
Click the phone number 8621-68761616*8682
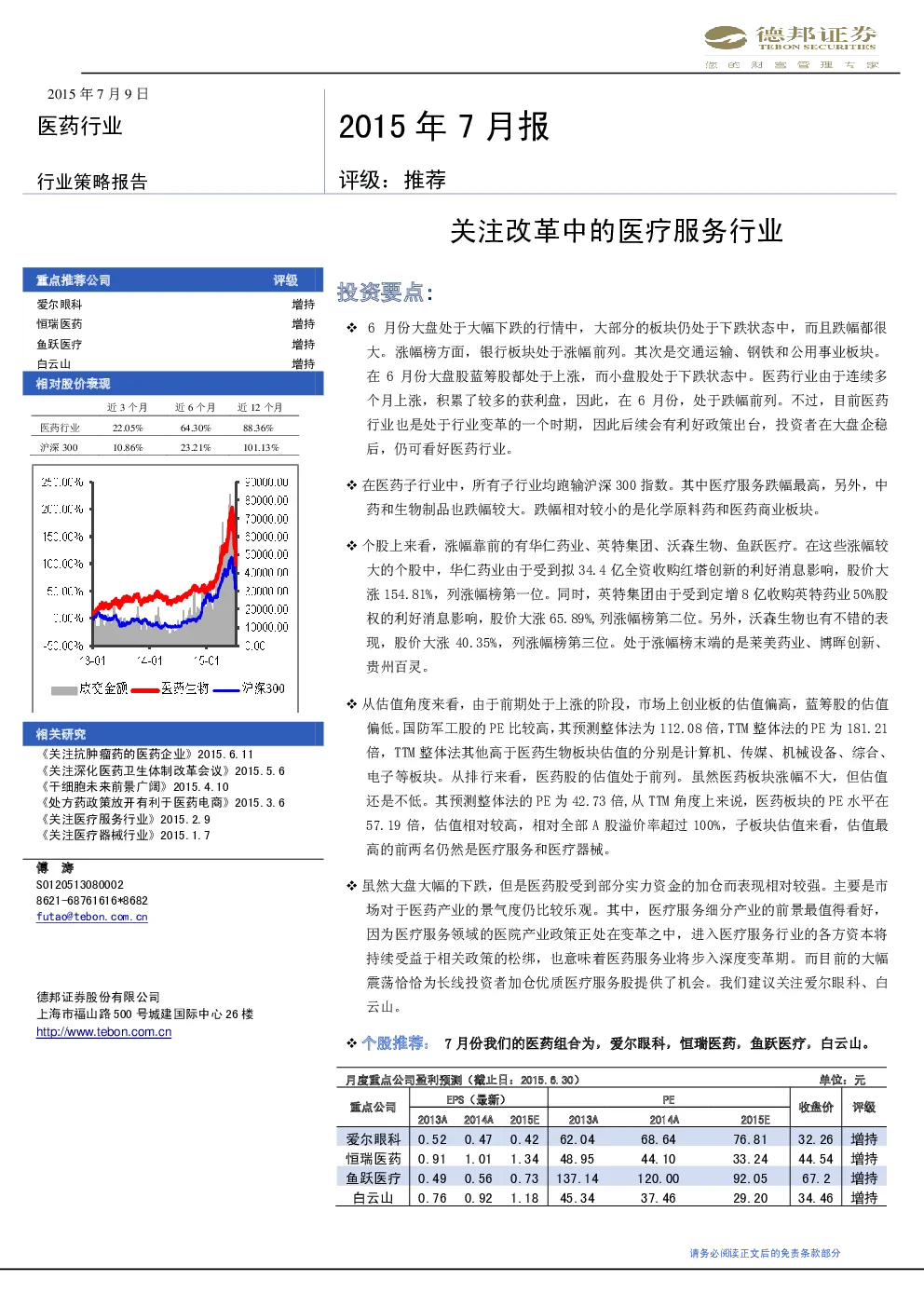pyautogui.click(x=92, y=901)
